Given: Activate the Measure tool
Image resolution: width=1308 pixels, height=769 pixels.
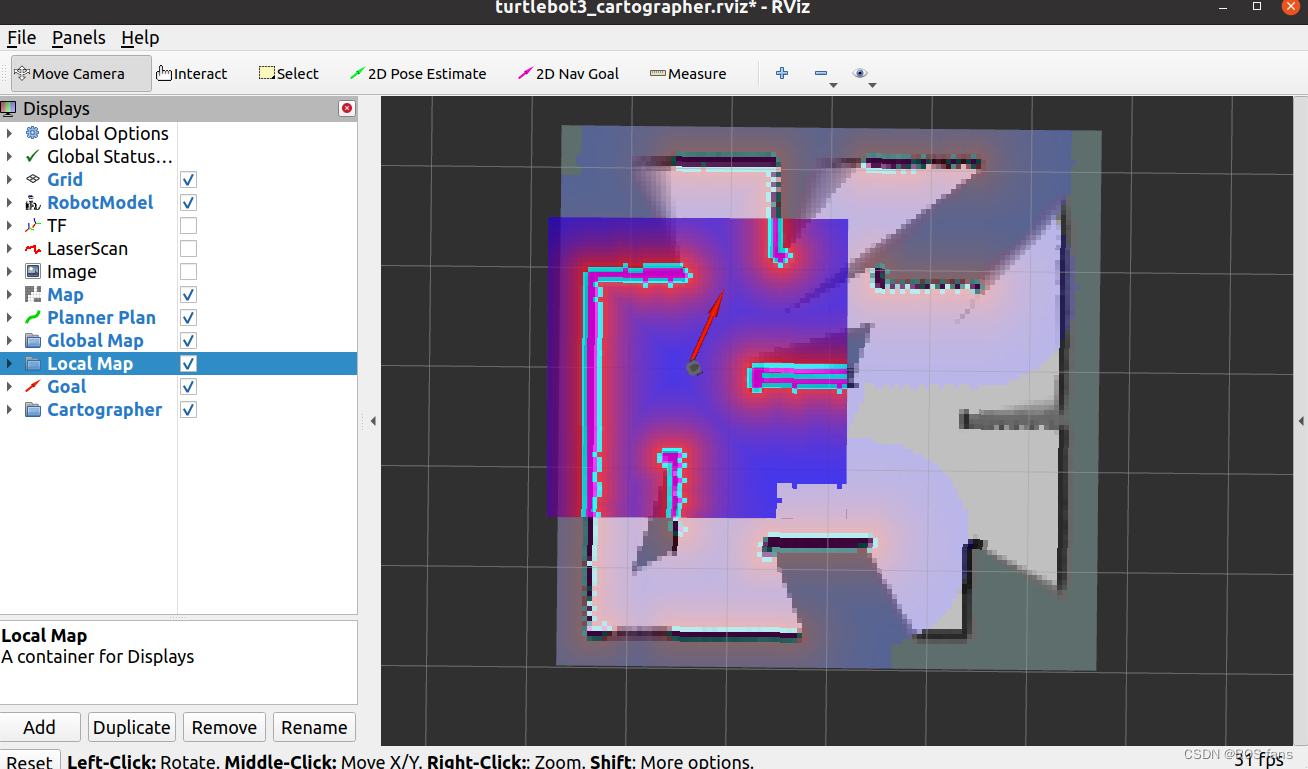Looking at the screenshot, I should tap(688, 73).
